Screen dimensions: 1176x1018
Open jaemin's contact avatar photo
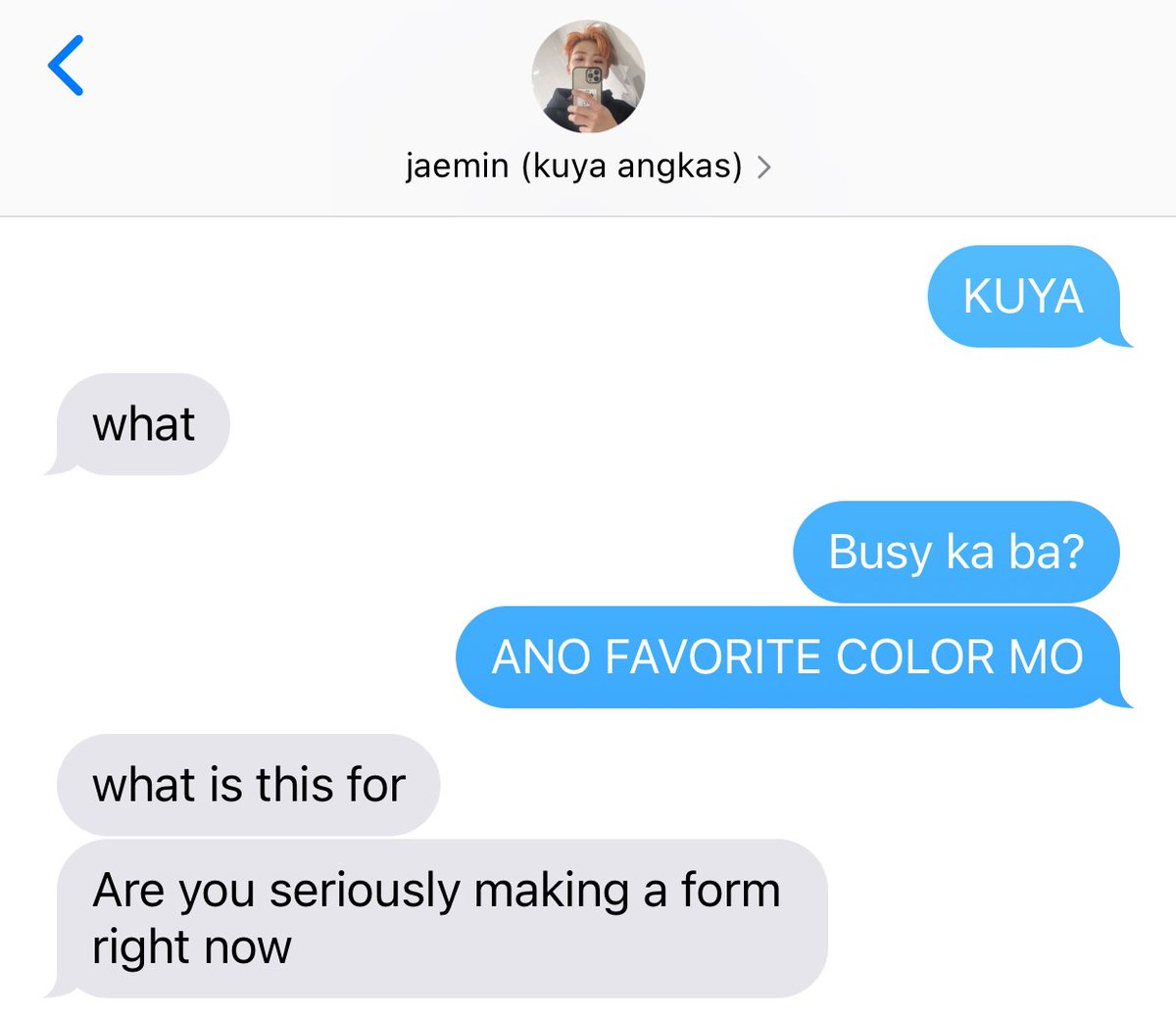click(x=588, y=76)
